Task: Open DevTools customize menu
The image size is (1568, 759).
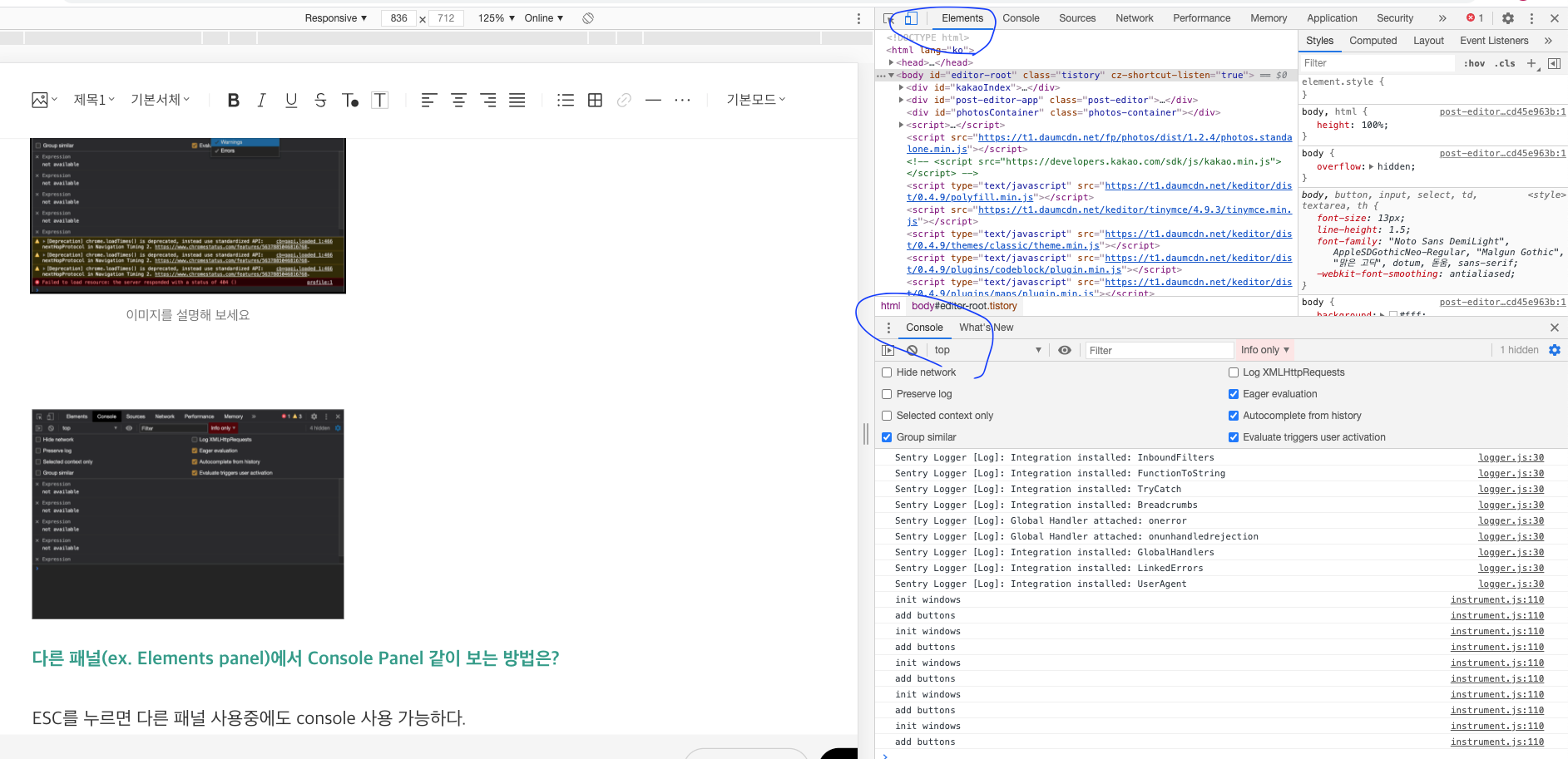Action: (x=1531, y=18)
